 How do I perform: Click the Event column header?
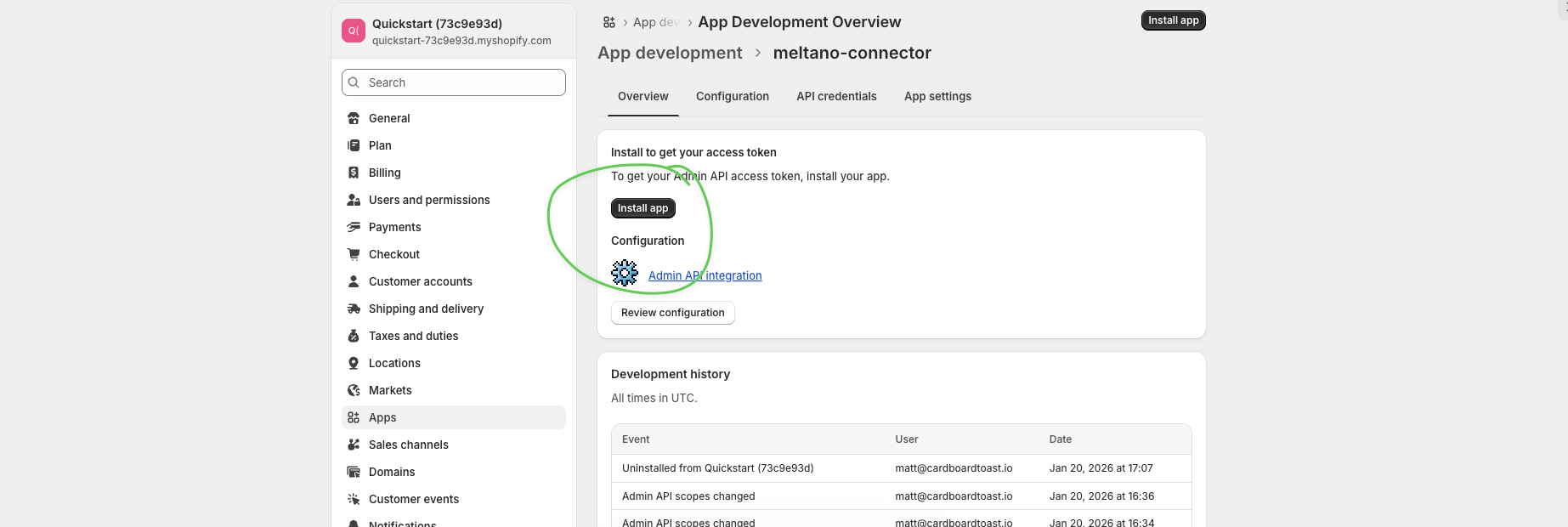pyautogui.click(x=636, y=439)
